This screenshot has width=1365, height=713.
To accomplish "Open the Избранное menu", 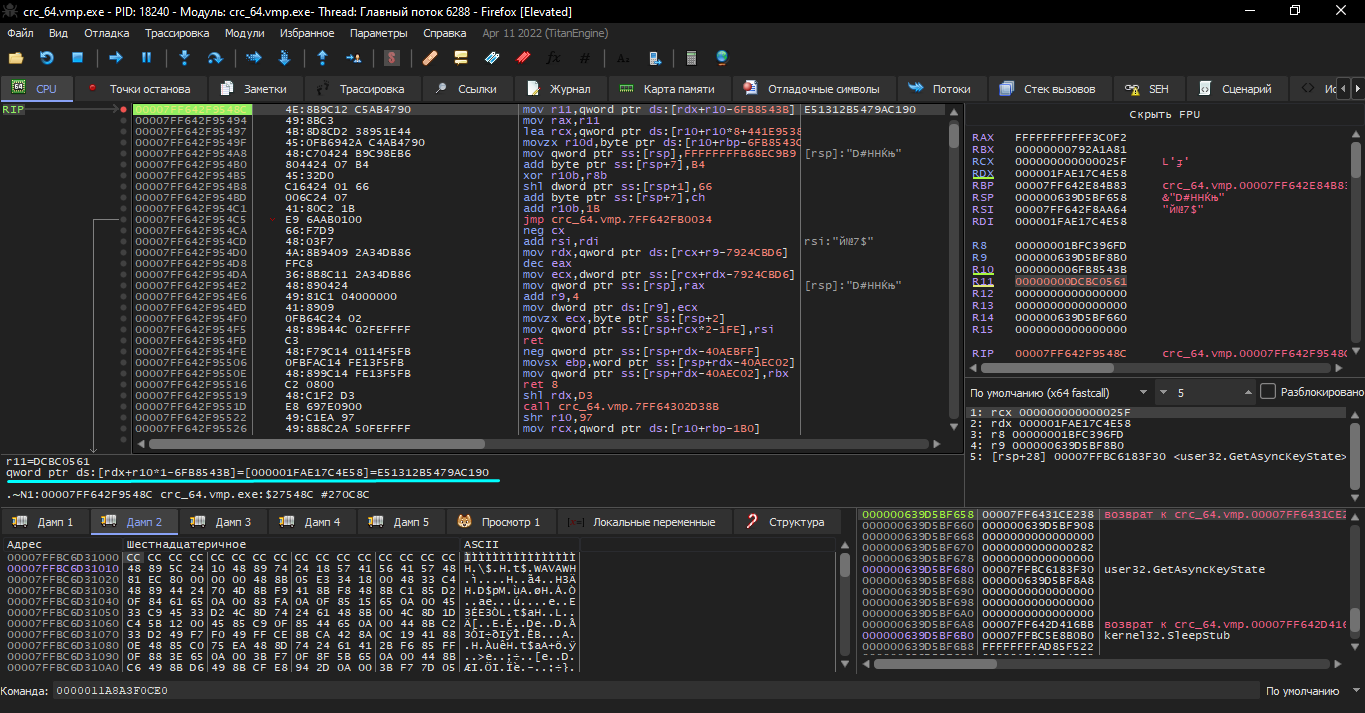I will click(307, 33).
